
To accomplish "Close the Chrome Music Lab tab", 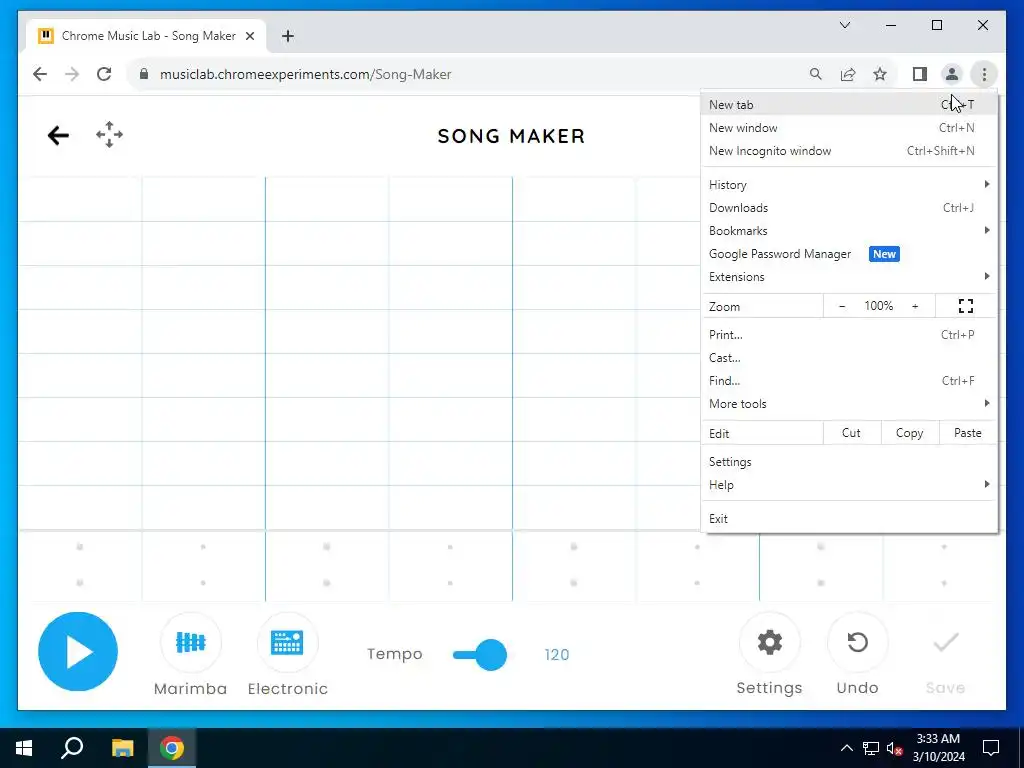I will 249,36.
